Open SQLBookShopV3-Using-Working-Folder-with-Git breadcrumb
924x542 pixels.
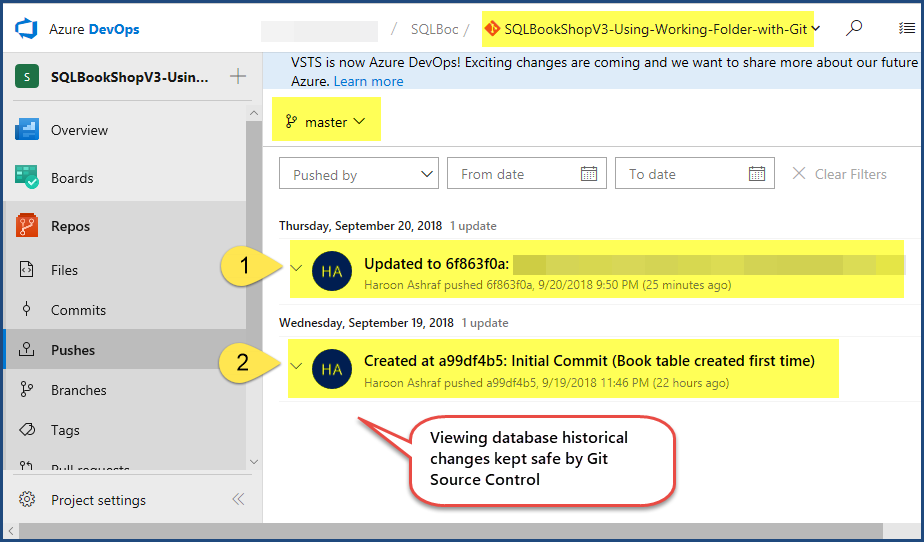click(x=655, y=29)
